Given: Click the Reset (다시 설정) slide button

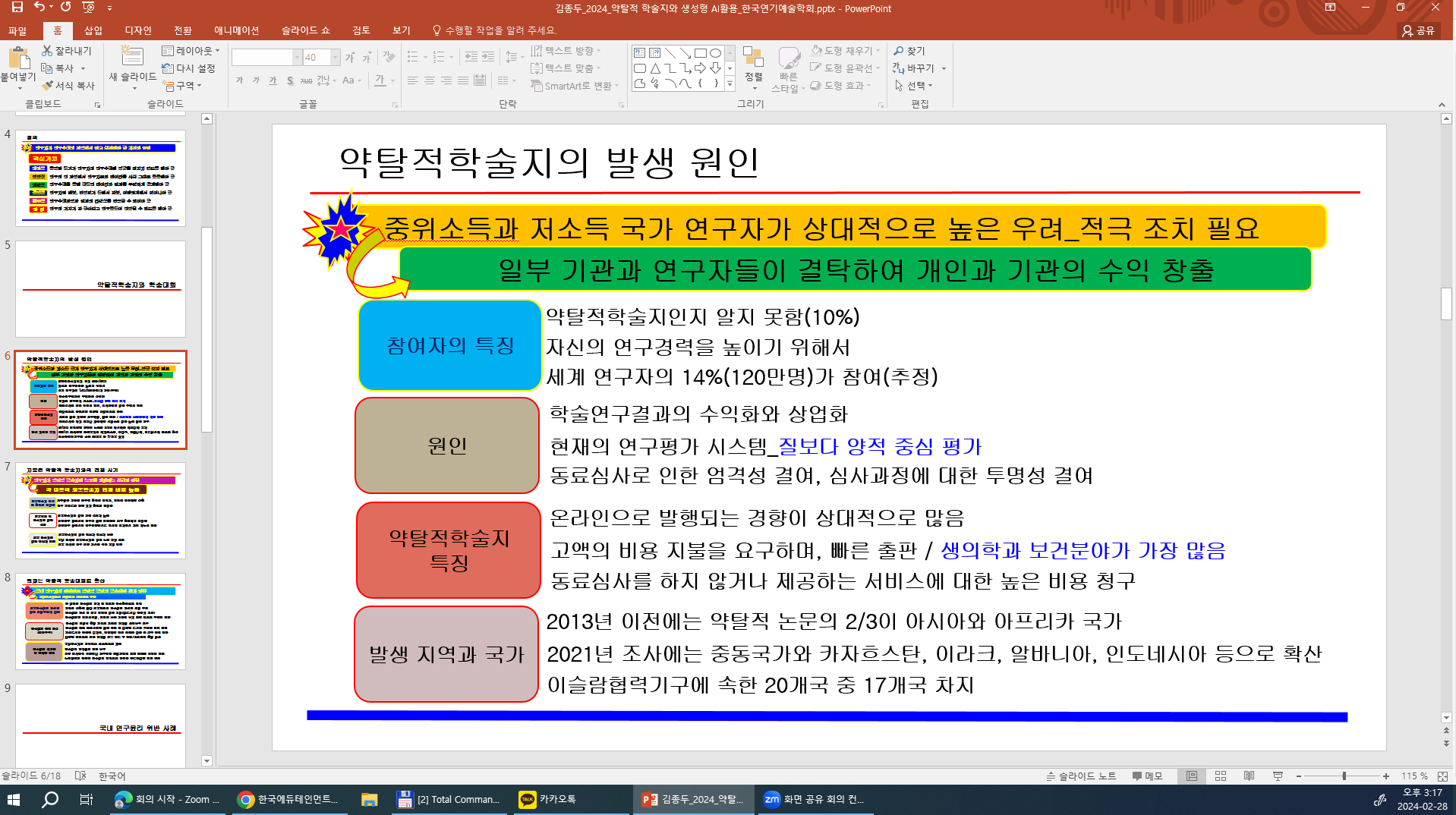Looking at the screenshot, I should (189, 68).
